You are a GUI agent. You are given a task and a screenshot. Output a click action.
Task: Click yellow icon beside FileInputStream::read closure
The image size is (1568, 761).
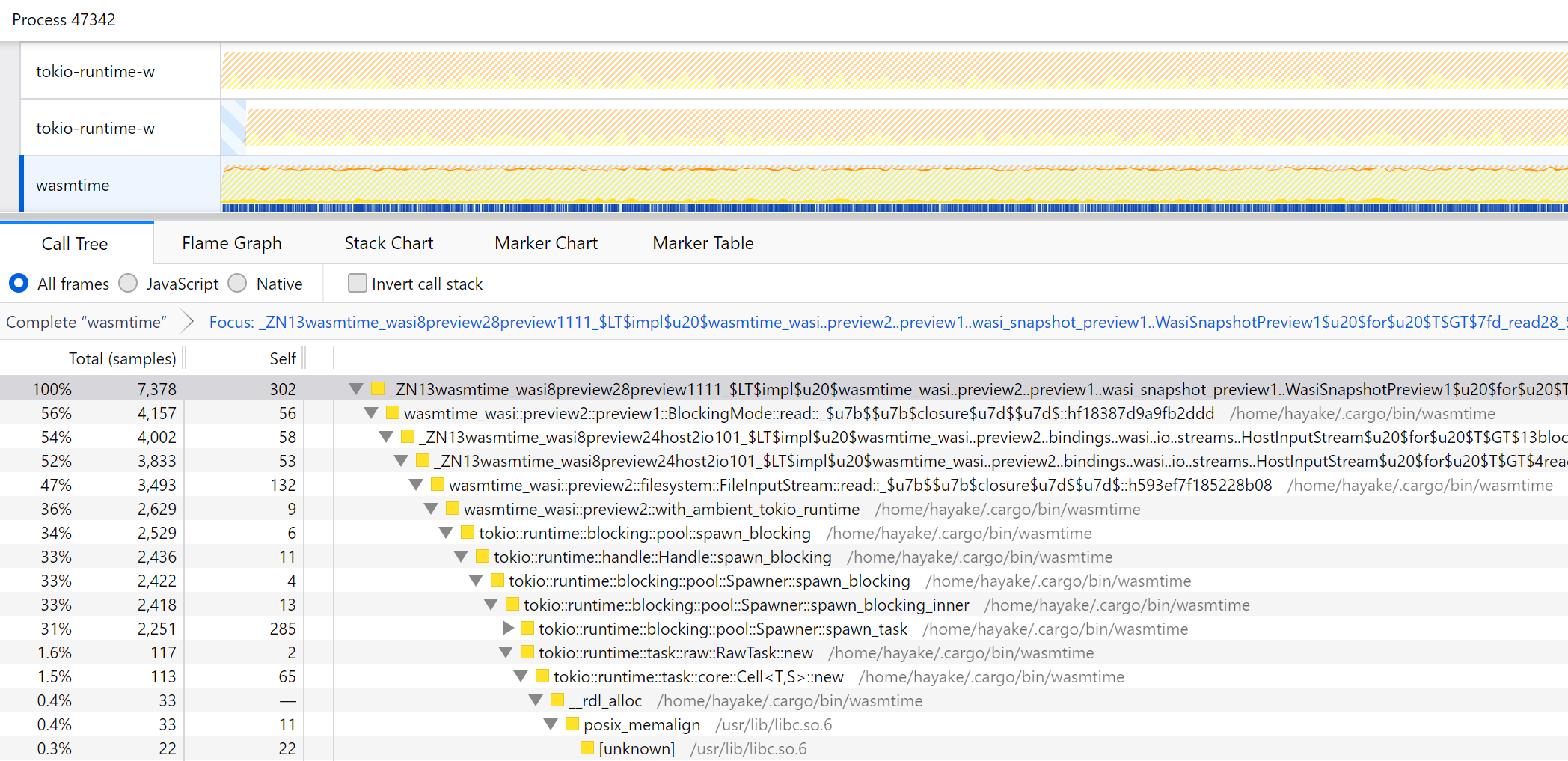438,485
